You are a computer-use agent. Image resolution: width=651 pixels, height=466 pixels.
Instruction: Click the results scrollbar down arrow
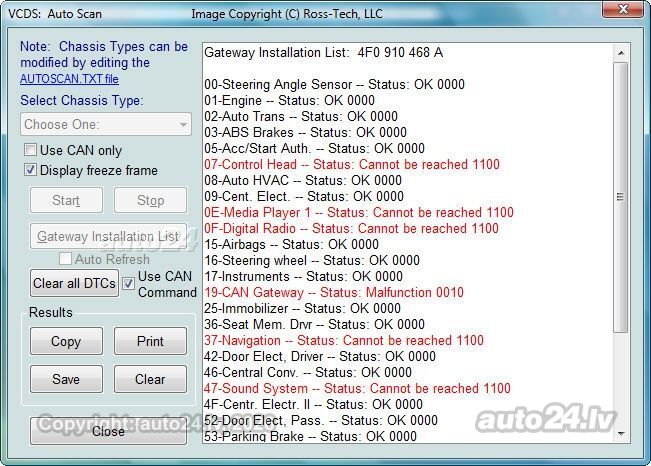621,434
